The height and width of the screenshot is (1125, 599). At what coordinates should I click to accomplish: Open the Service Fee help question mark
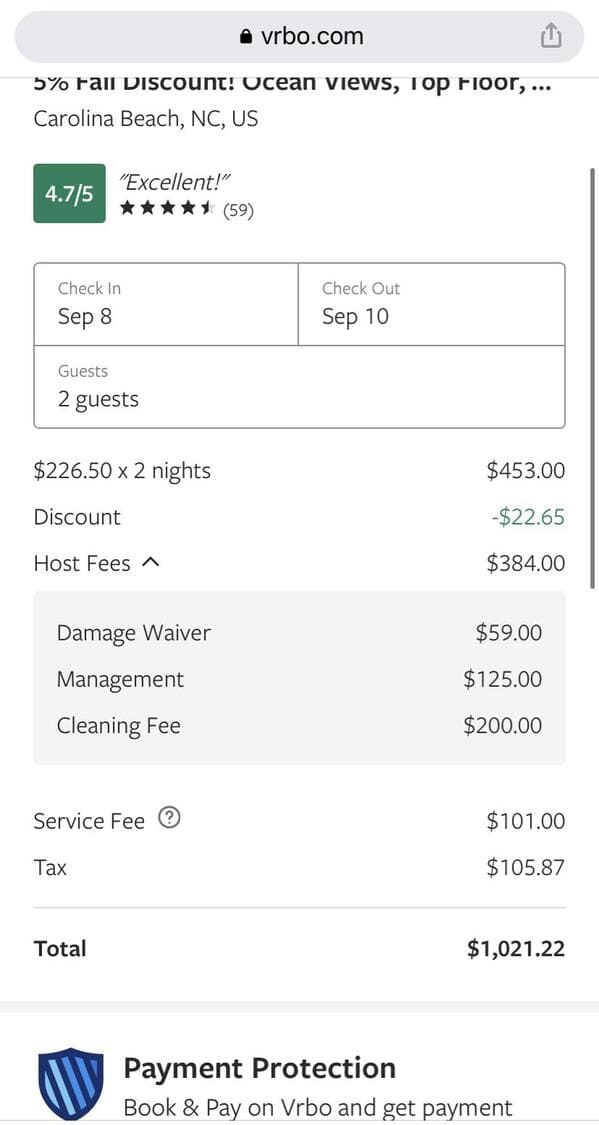click(x=169, y=818)
